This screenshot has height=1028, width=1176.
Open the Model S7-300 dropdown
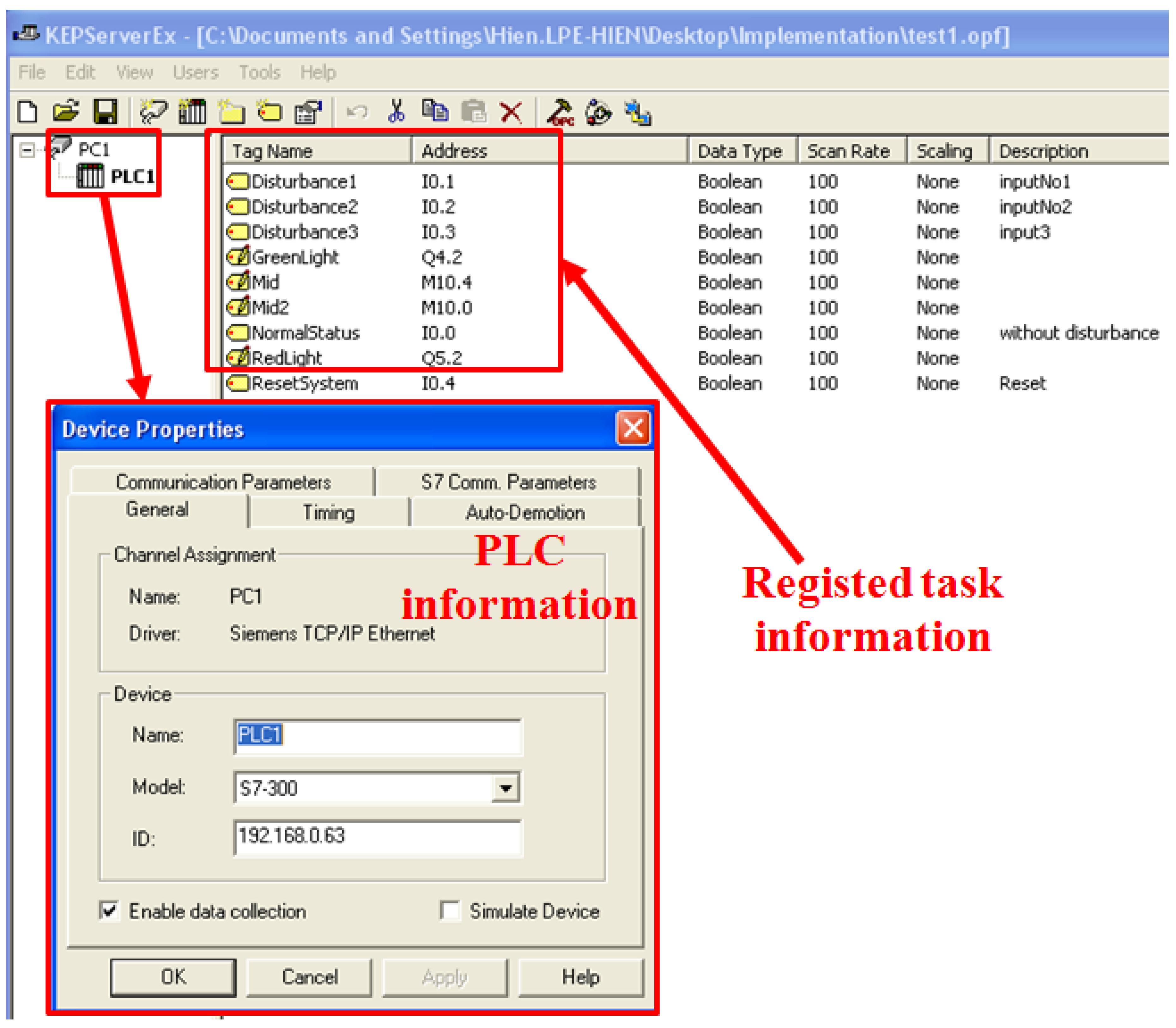(x=505, y=788)
